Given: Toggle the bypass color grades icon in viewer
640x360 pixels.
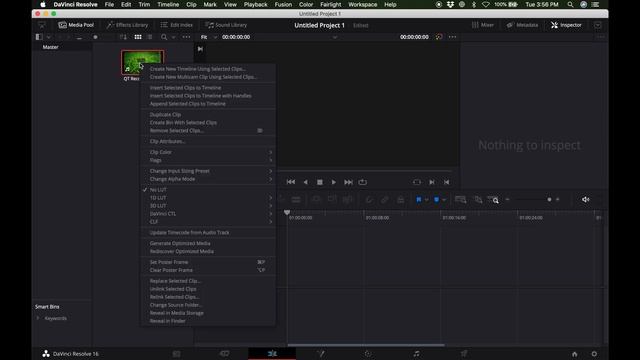Looking at the screenshot, I should coord(439,37).
